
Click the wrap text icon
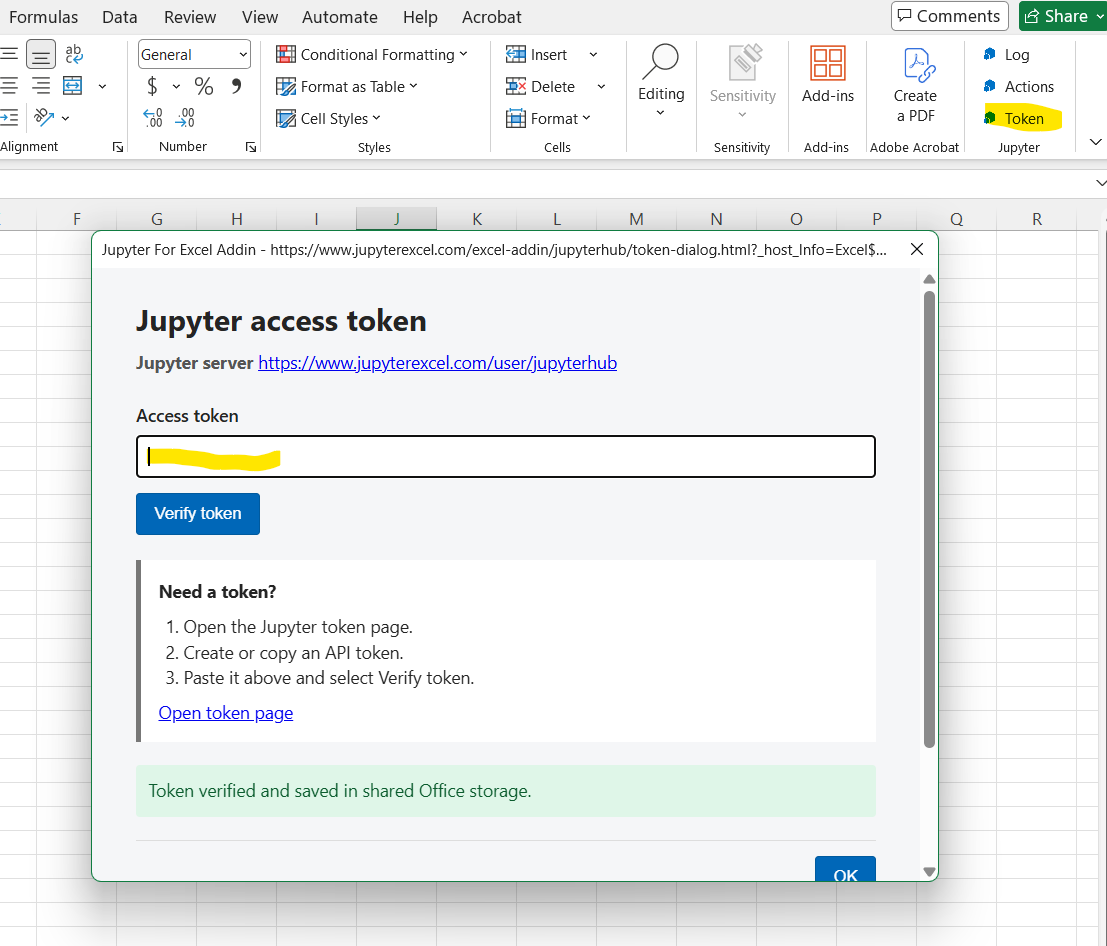[x=73, y=54]
